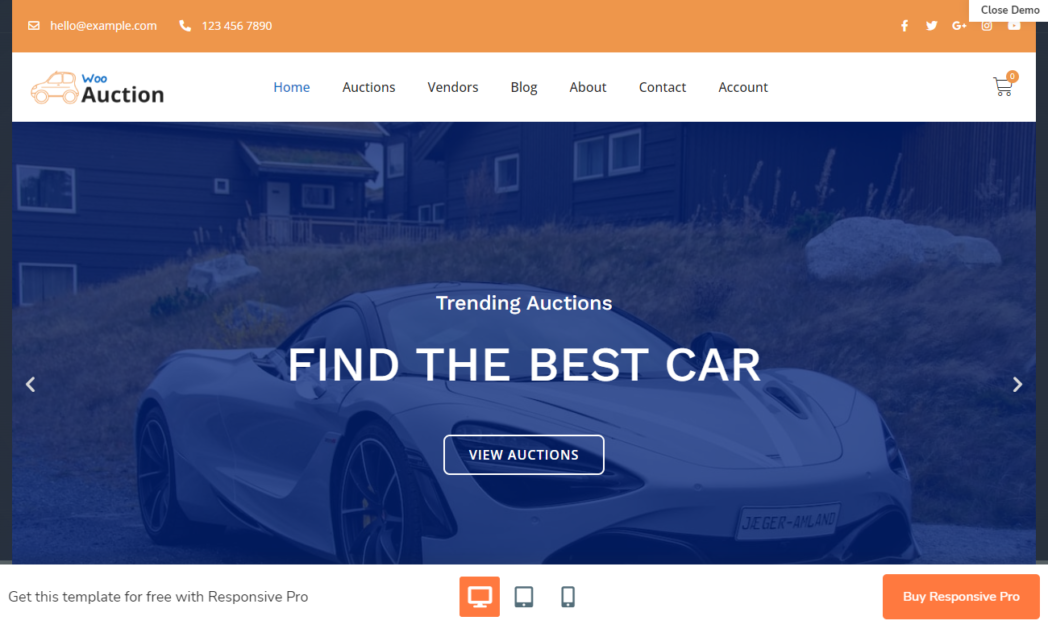Switch to mobile phone preview mode

pos(567,596)
